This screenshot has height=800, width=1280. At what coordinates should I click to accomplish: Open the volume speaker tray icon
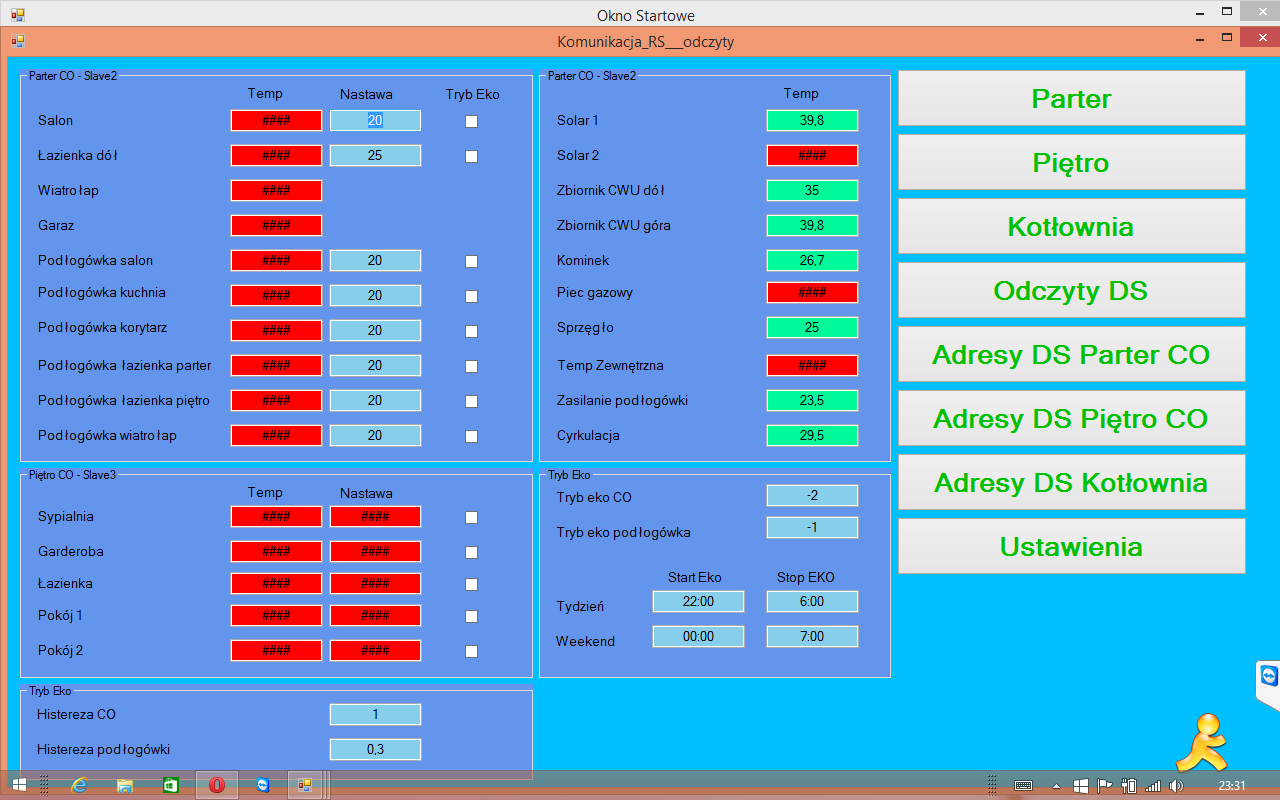click(x=1176, y=786)
